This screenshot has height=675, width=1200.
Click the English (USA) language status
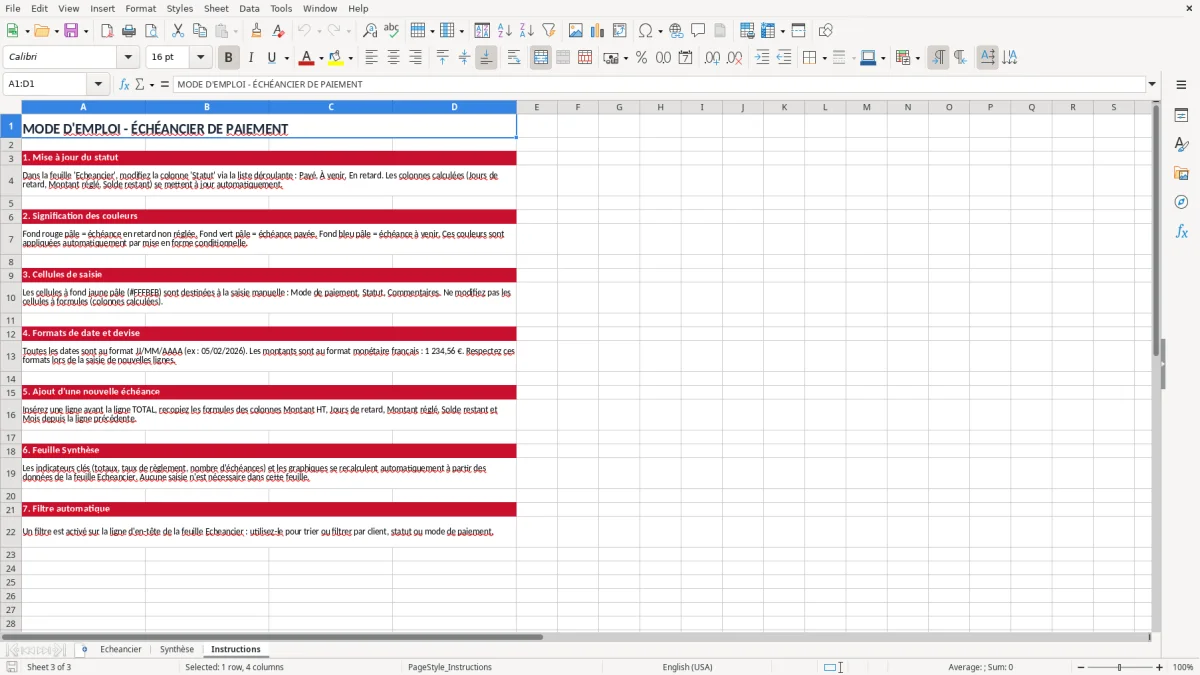(x=687, y=667)
